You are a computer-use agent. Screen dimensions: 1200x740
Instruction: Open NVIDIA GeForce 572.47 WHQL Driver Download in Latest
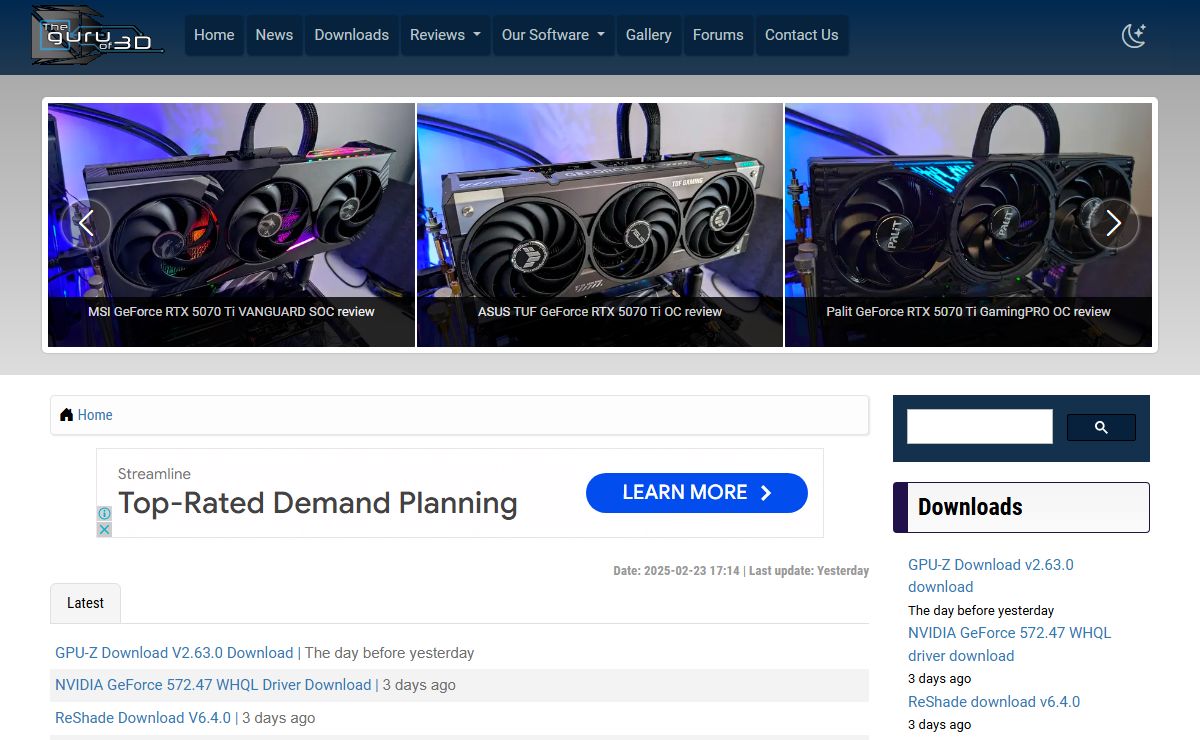213,685
